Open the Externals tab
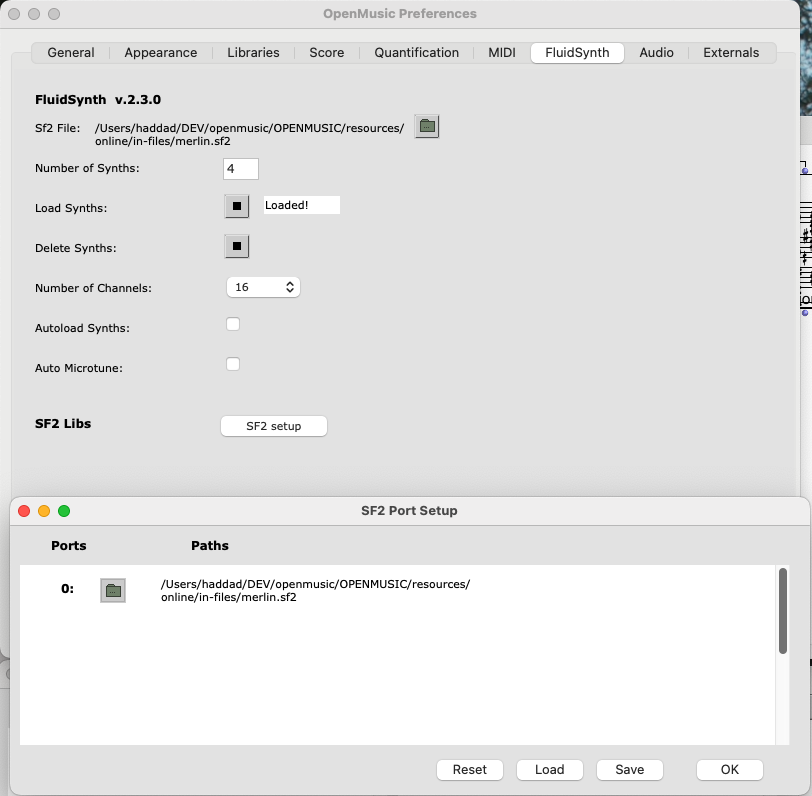 coord(731,53)
